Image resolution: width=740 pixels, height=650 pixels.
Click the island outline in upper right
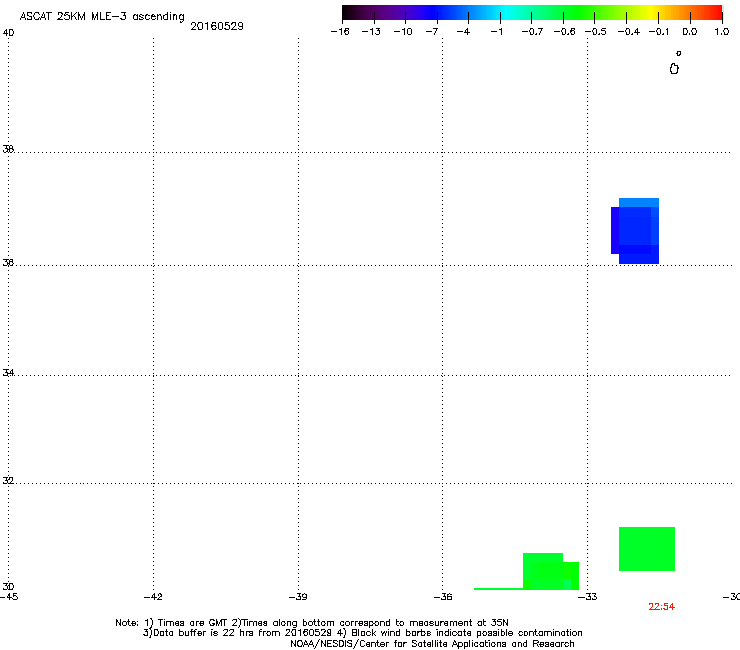[674, 69]
